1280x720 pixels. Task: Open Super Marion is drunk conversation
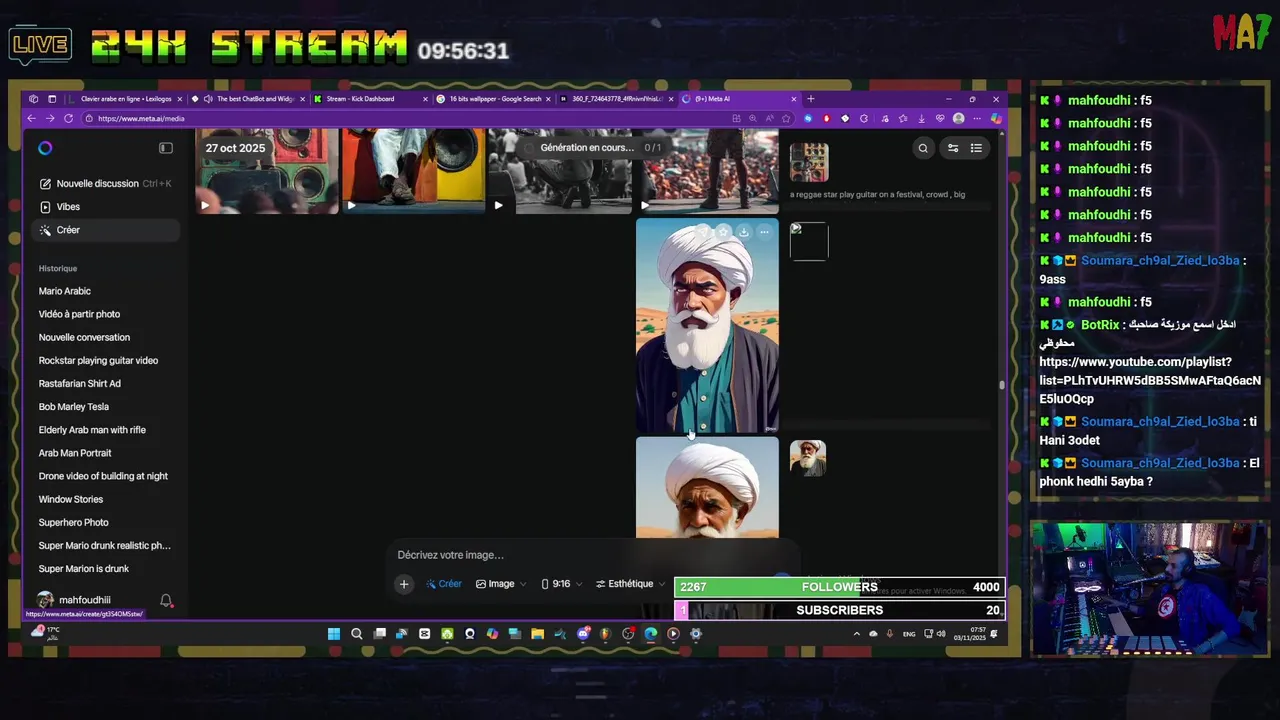84,569
